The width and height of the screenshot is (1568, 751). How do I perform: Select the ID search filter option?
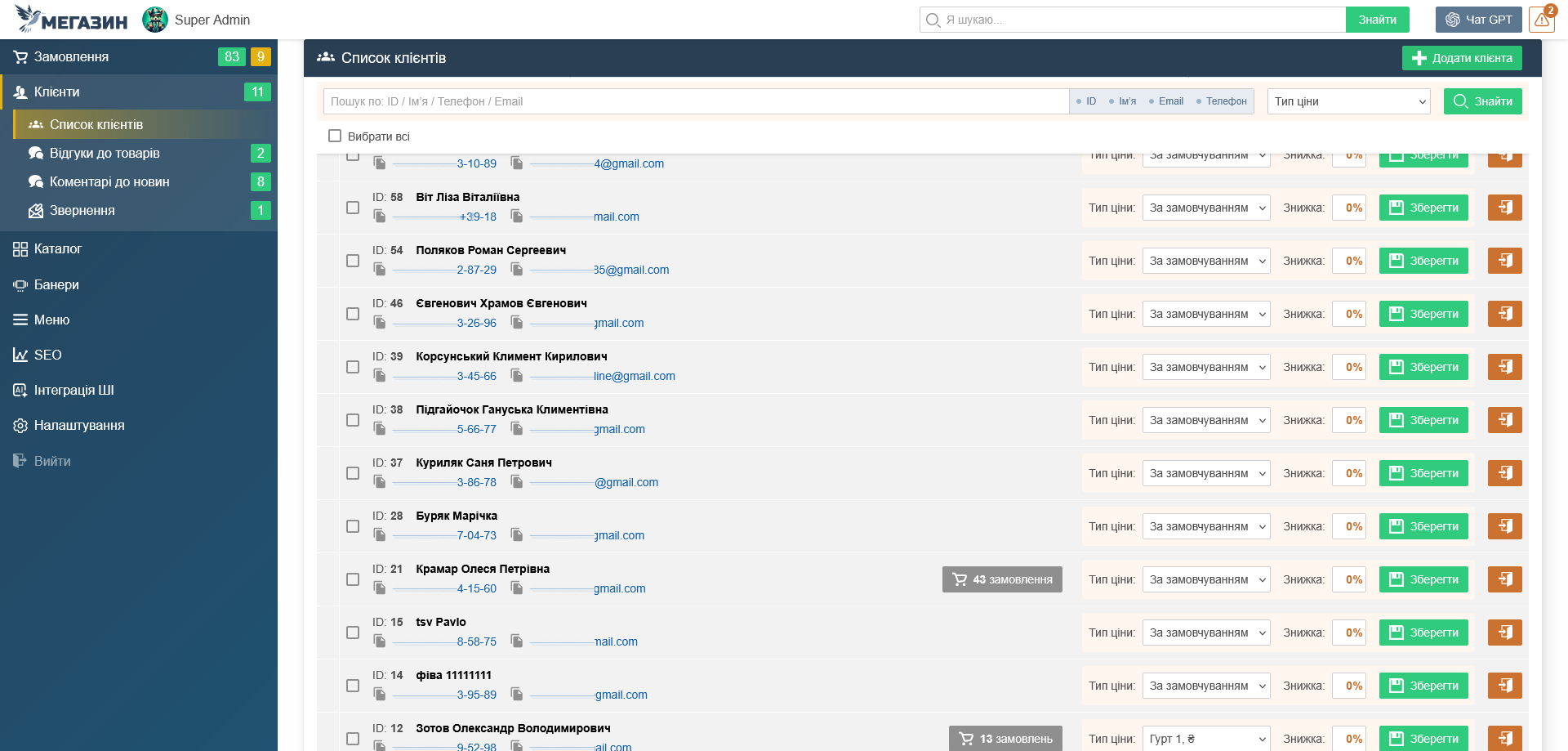1086,101
